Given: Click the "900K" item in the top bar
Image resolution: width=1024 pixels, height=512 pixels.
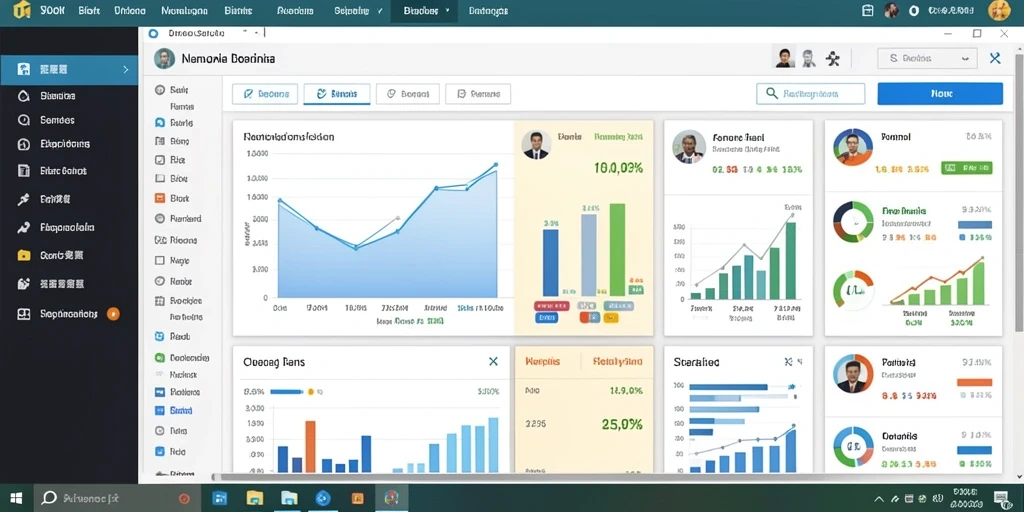Looking at the screenshot, I should [x=52, y=10].
